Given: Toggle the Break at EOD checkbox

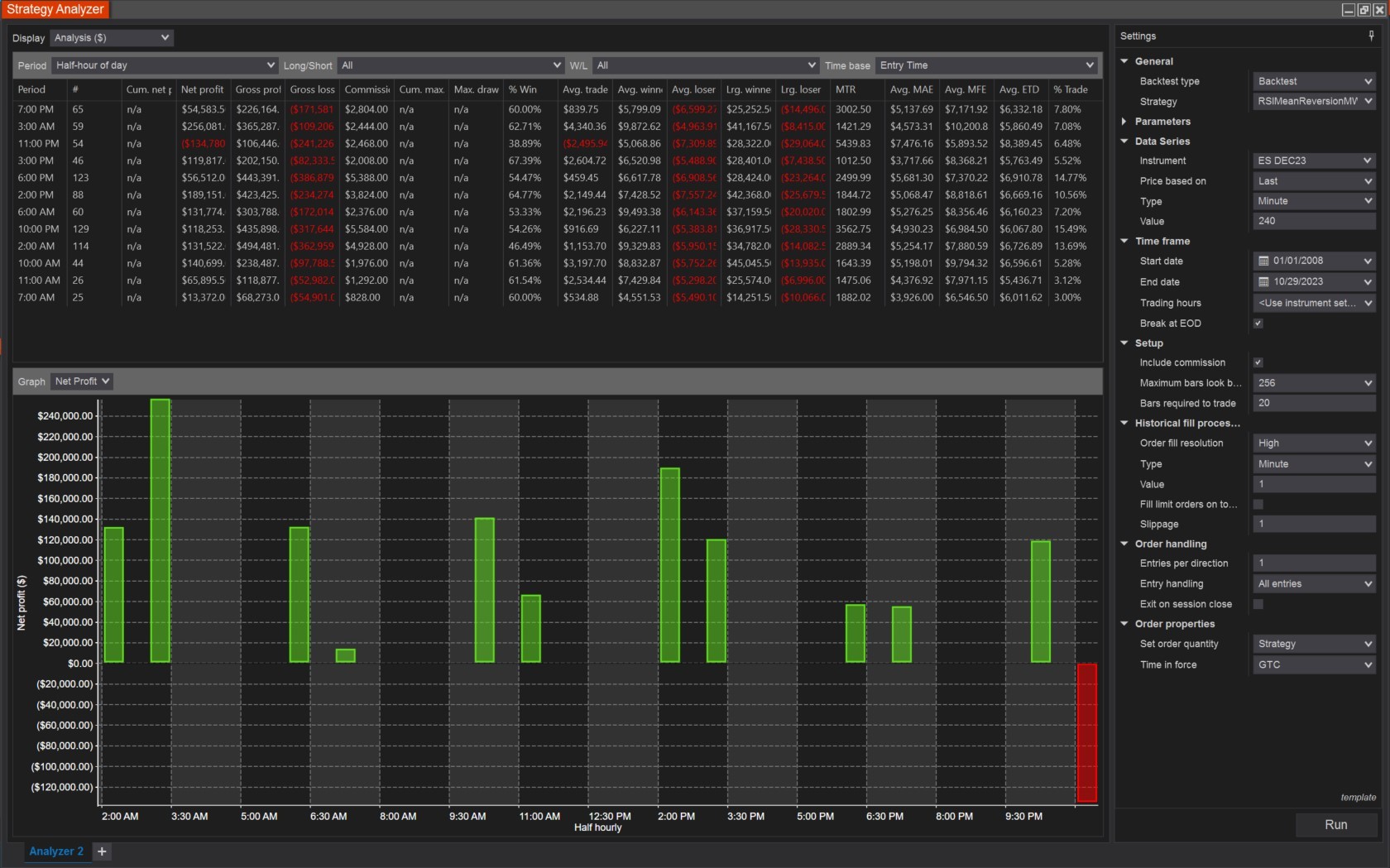Looking at the screenshot, I should pos(1258,324).
